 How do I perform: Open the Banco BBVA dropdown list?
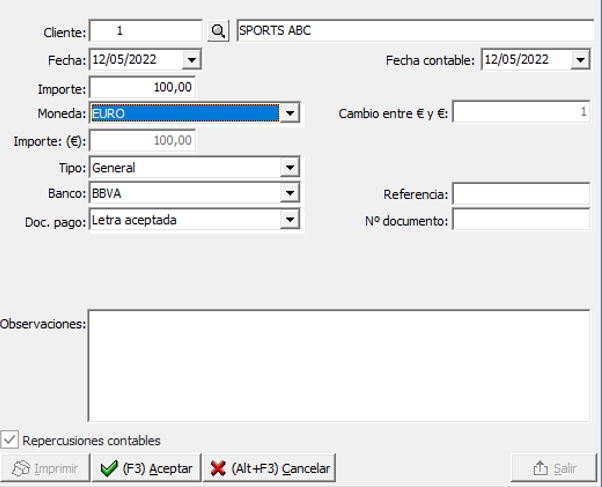(290, 193)
